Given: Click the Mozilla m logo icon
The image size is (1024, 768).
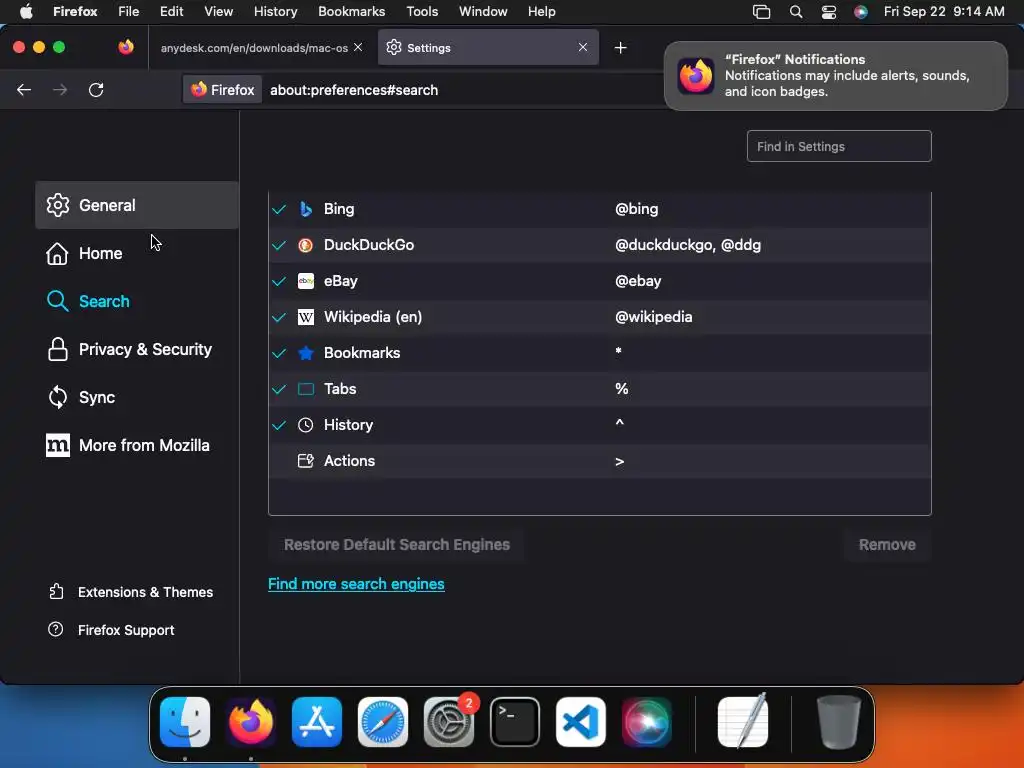Looking at the screenshot, I should [57, 445].
